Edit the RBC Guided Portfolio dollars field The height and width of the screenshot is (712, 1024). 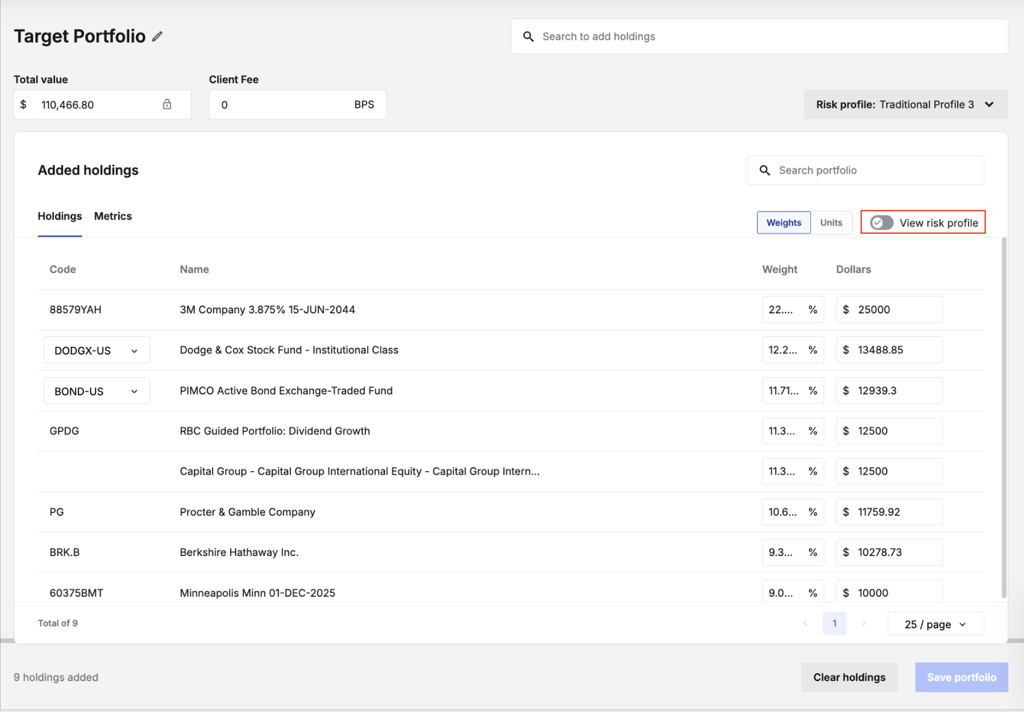tap(889, 431)
